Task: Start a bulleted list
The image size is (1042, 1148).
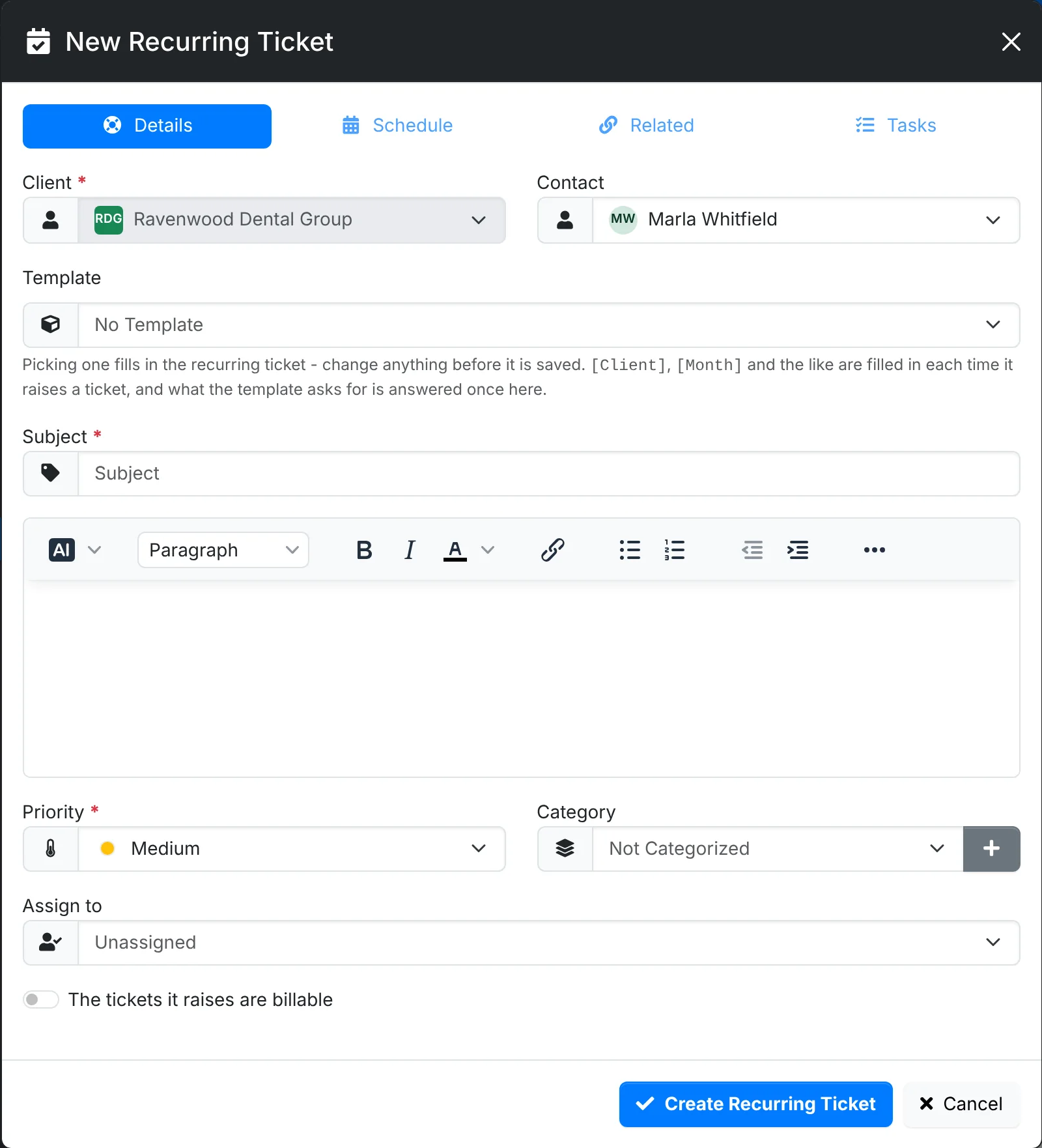Action: [630, 550]
